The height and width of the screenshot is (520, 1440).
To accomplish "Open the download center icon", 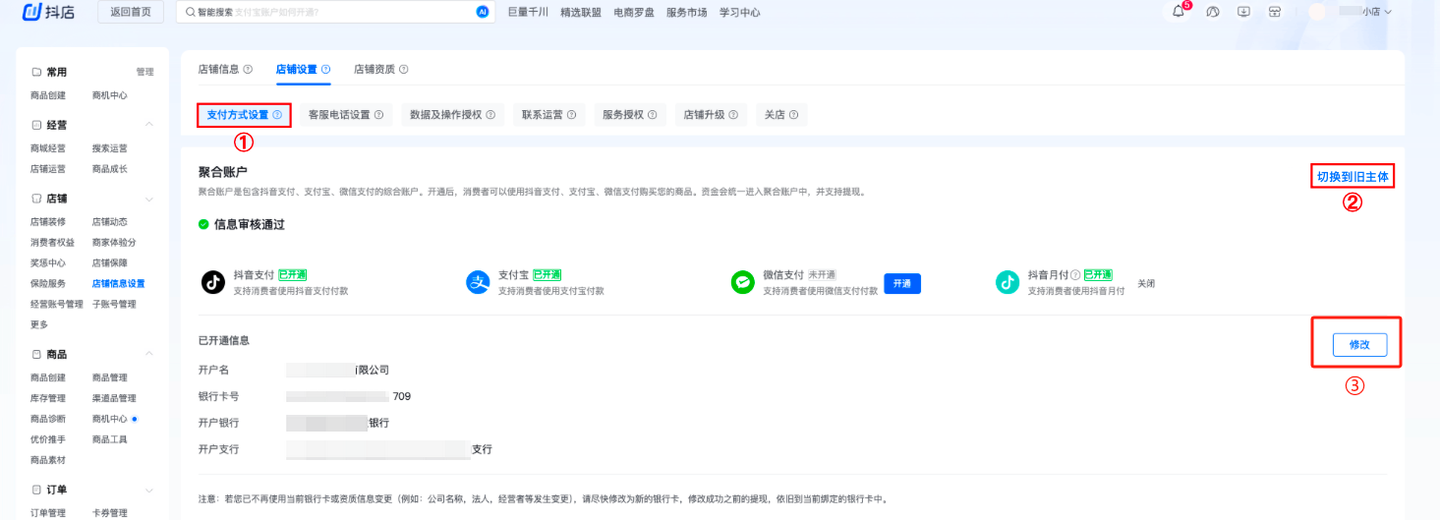I will tap(1244, 12).
